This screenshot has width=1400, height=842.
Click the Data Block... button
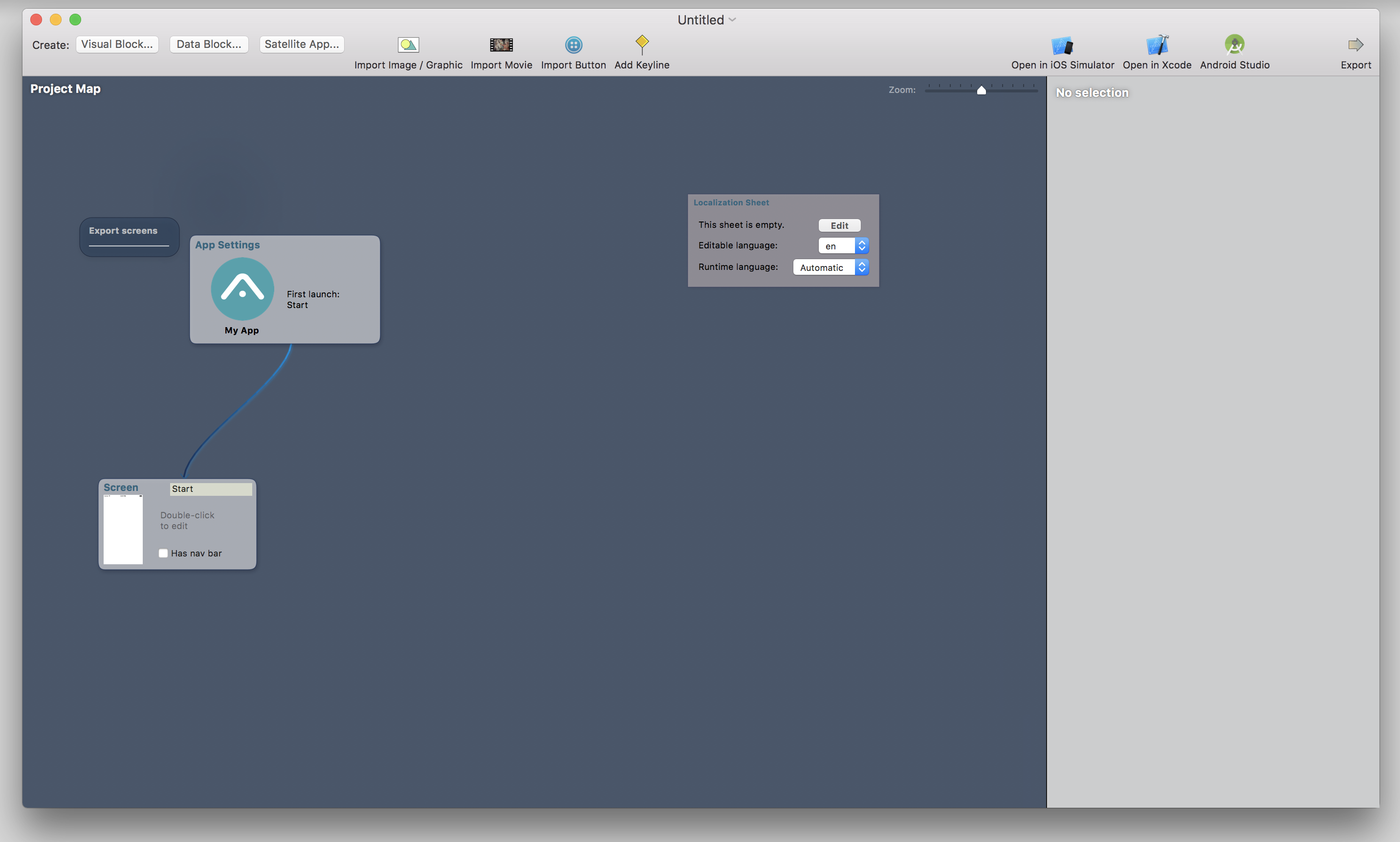point(208,43)
